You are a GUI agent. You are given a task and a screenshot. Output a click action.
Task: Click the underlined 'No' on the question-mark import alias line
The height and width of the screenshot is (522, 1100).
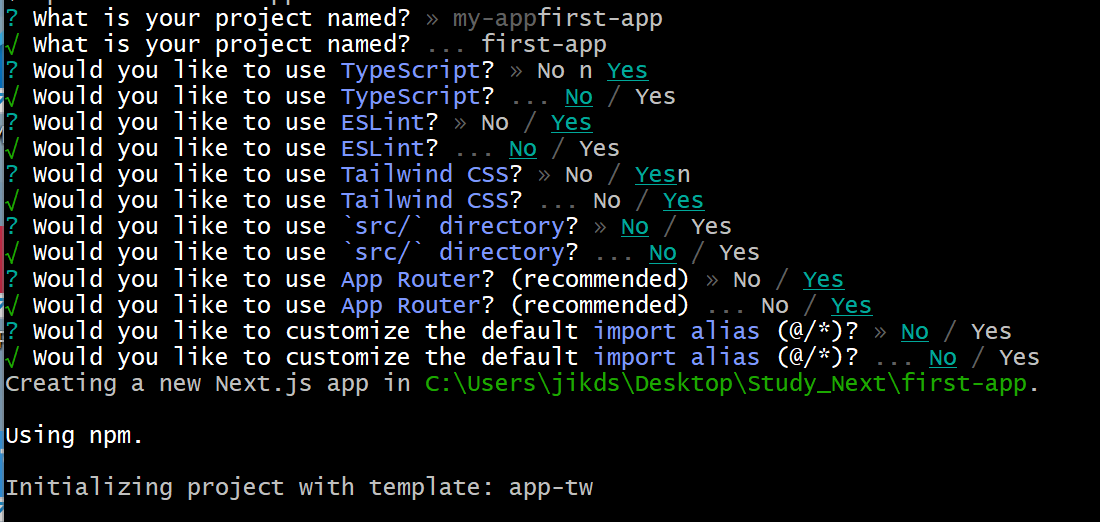coord(915,332)
